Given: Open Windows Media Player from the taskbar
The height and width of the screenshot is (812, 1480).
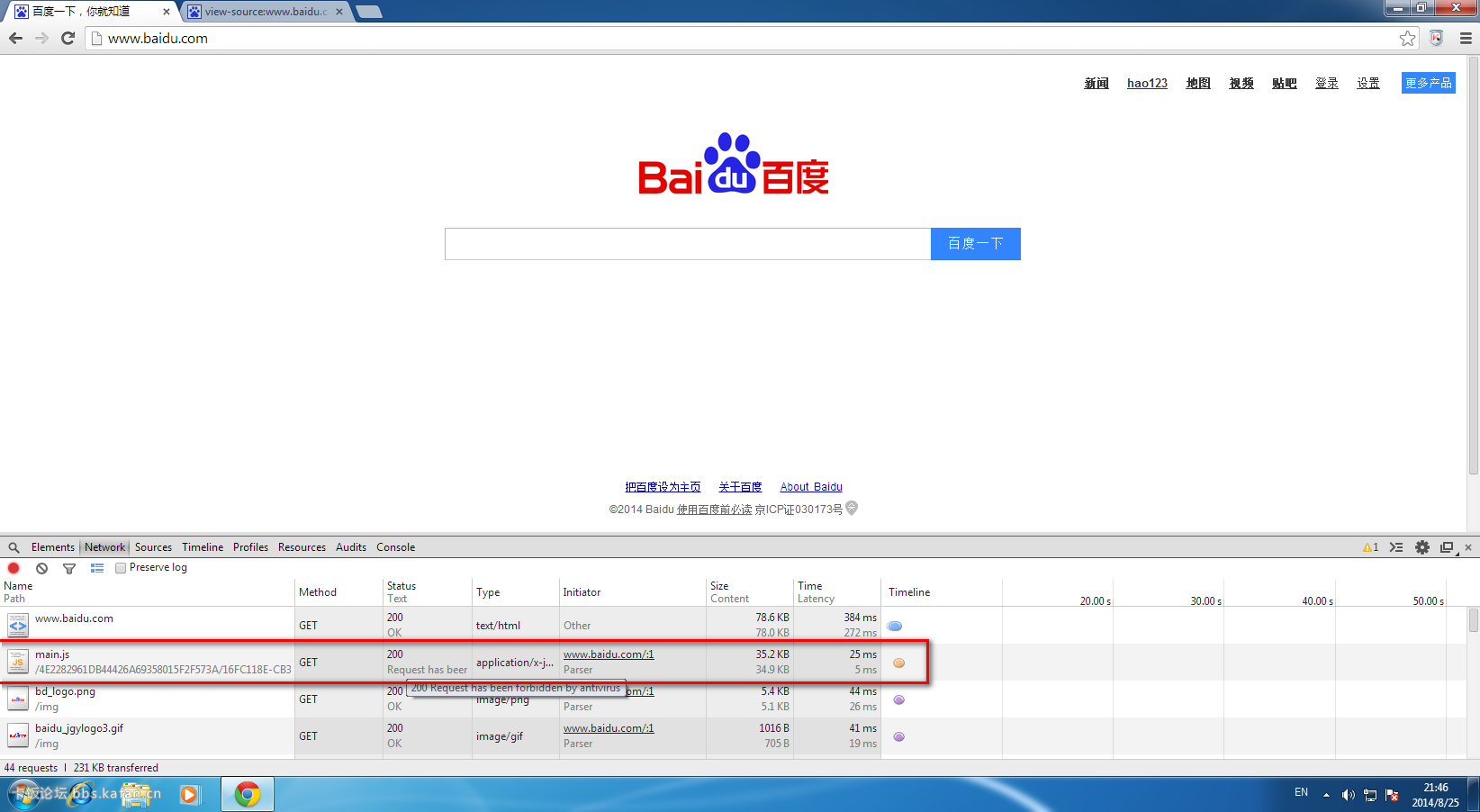Looking at the screenshot, I should pos(189,794).
